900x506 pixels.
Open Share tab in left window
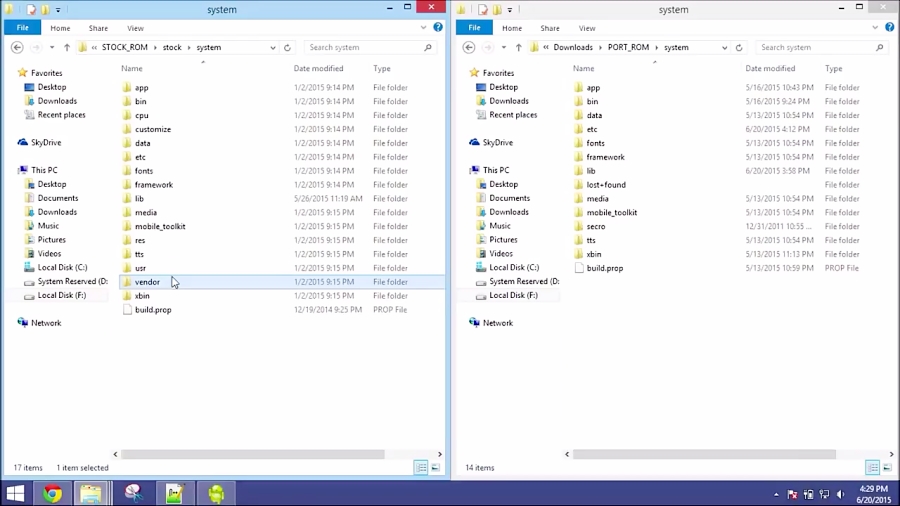[98, 28]
